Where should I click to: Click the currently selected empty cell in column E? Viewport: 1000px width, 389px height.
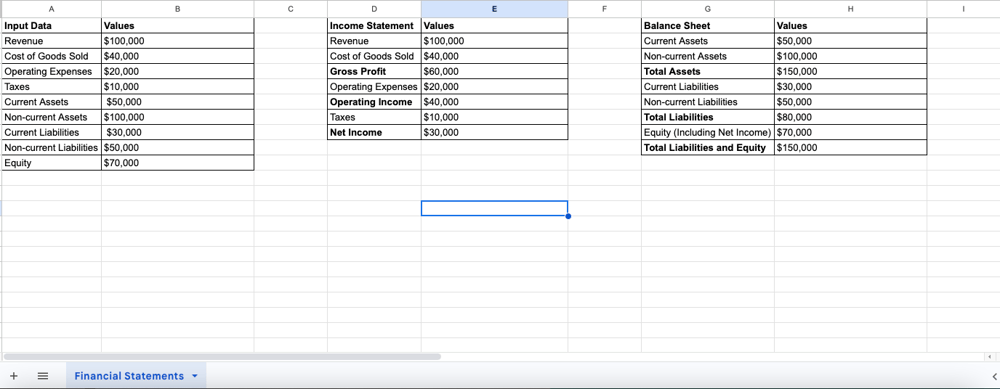494,209
